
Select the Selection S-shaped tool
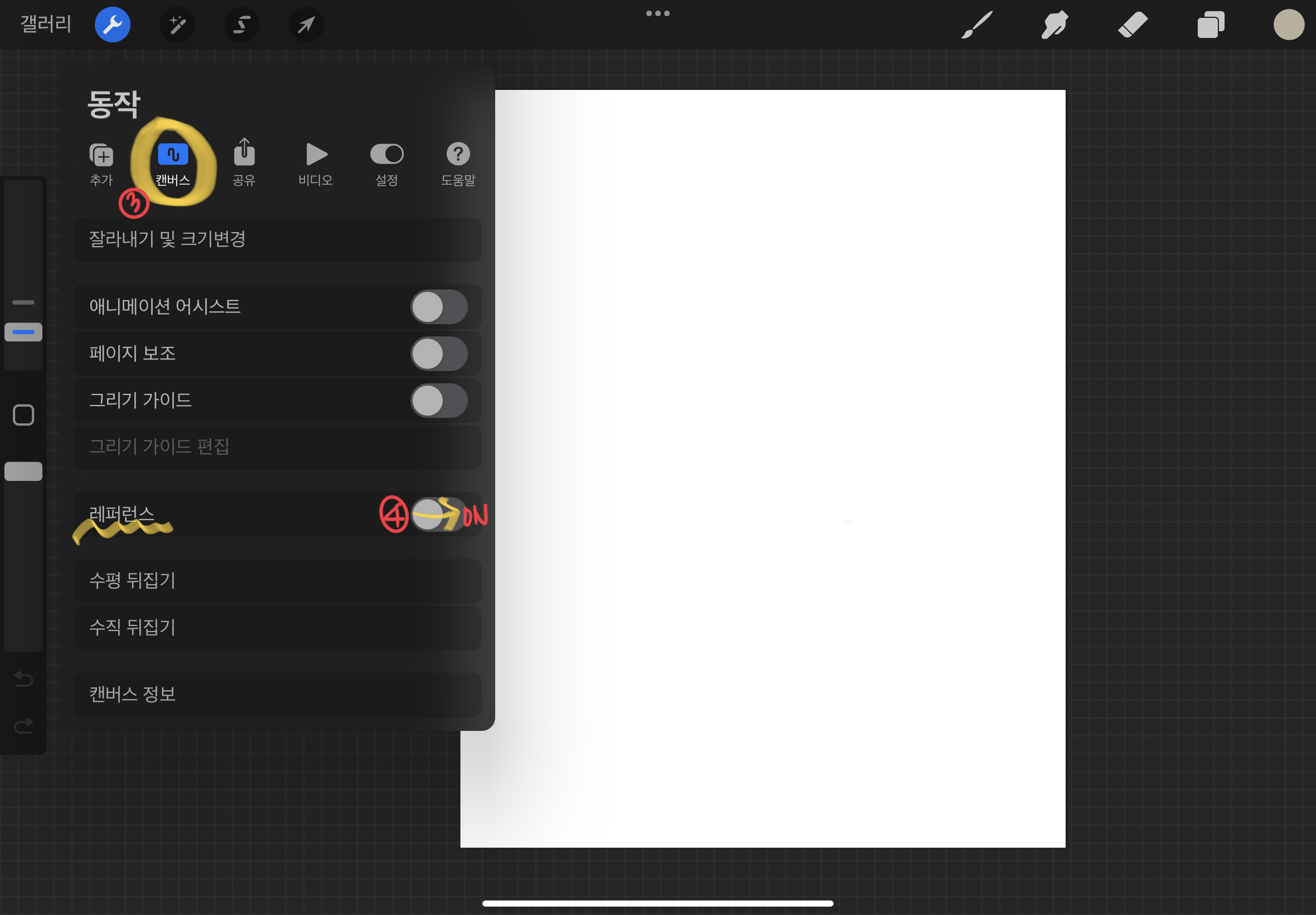tap(242, 25)
